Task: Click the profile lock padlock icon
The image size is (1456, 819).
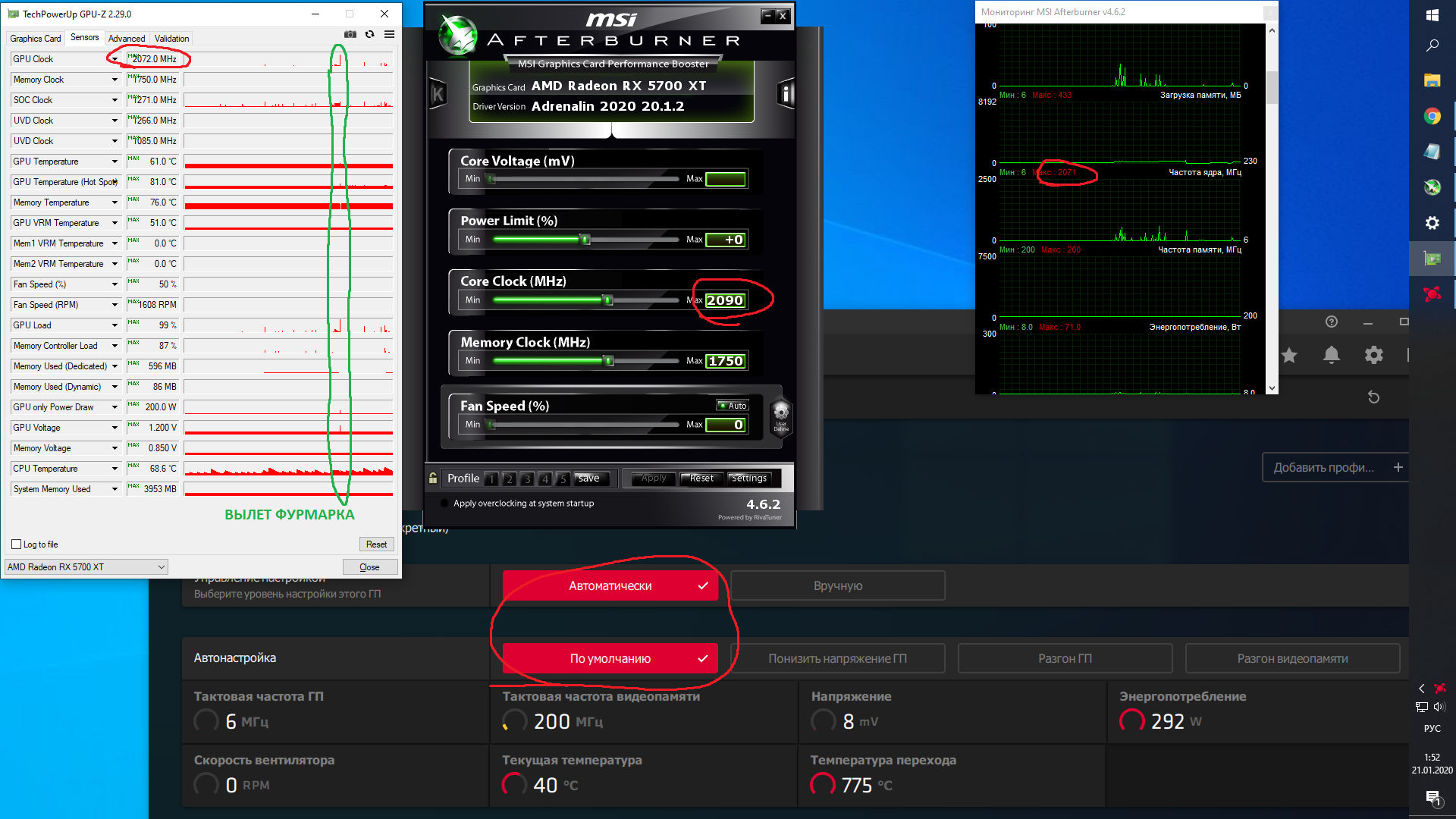Action: click(433, 478)
